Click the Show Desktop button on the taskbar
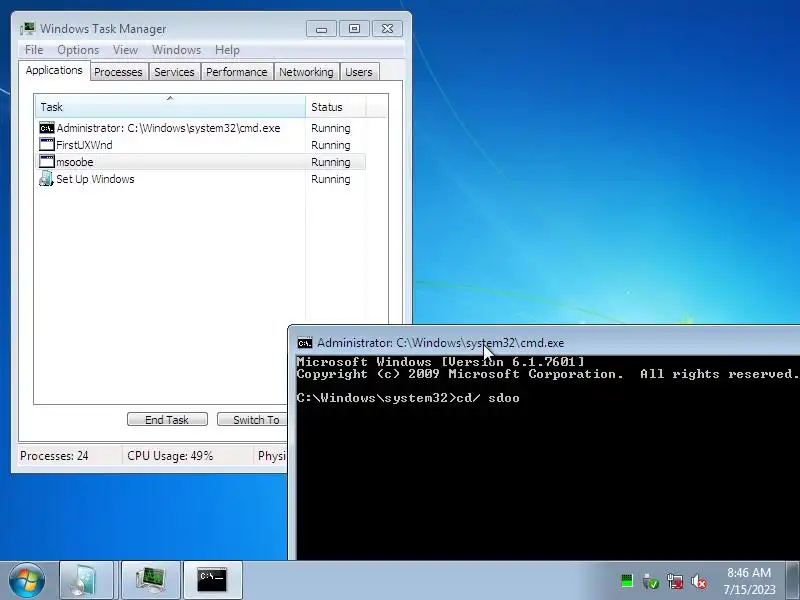This screenshot has width=800, height=600. [x=793, y=580]
